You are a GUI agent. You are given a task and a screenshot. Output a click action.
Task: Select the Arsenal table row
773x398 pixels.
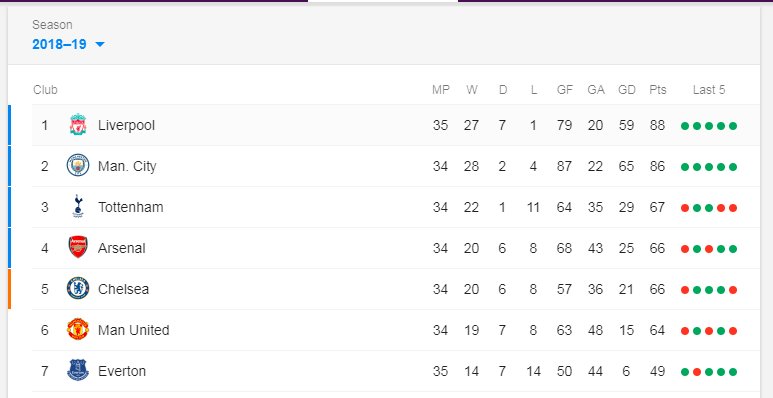pos(396,248)
